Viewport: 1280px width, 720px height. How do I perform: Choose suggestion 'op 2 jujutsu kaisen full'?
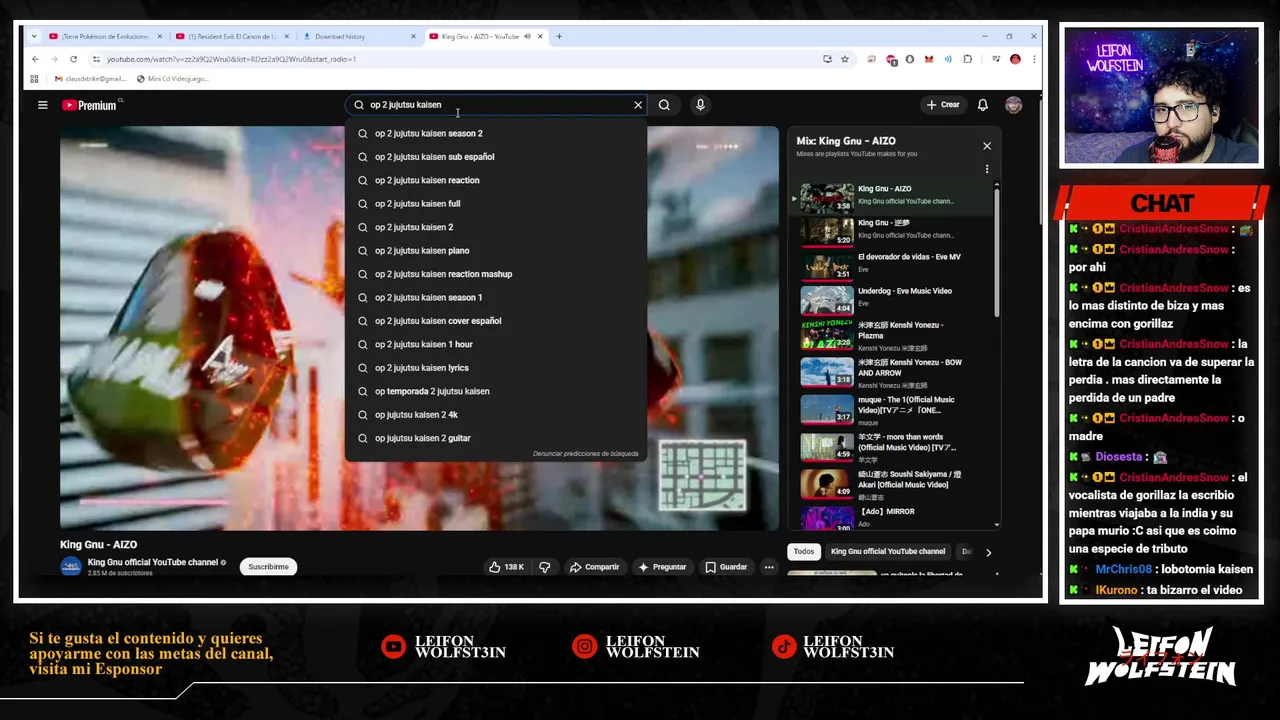(x=497, y=204)
